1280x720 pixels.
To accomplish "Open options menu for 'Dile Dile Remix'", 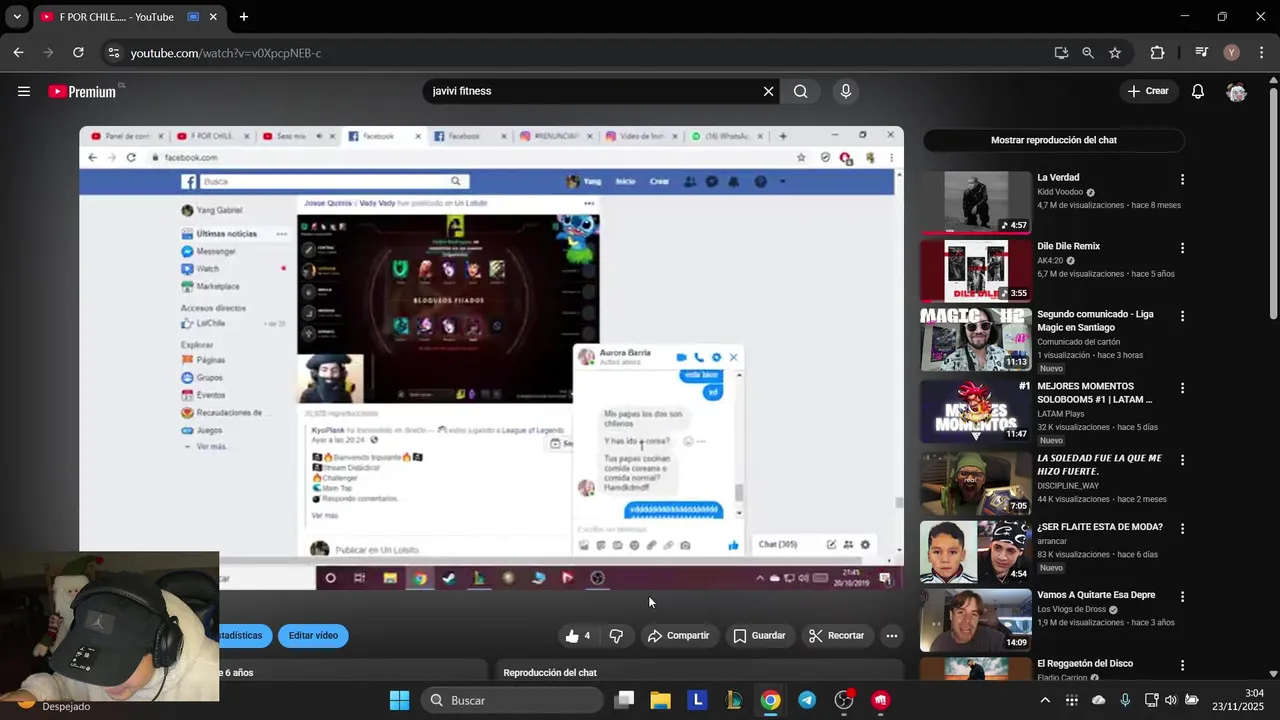I will tap(1183, 248).
